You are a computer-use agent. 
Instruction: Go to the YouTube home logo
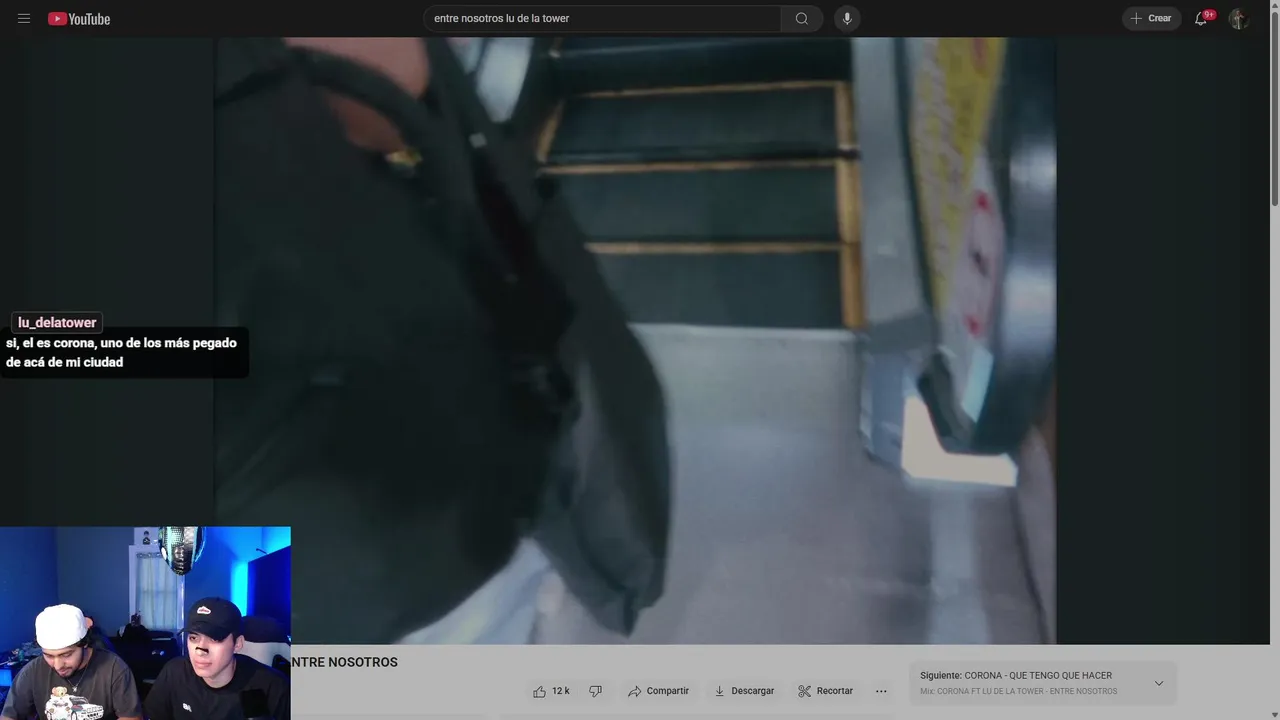click(x=79, y=19)
